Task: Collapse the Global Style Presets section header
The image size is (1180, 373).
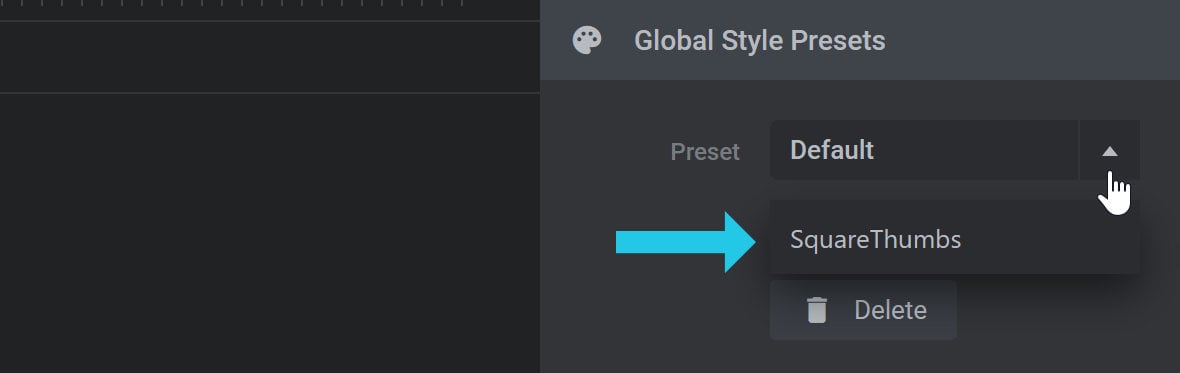Action: point(859,40)
